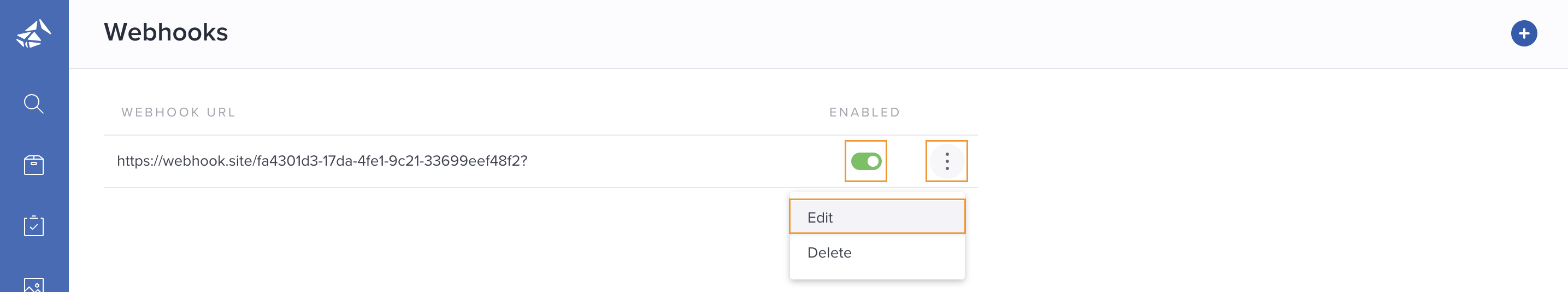
Task: Select the webhook.site URL text
Action: pyautogui.click(x=322, y=161)
